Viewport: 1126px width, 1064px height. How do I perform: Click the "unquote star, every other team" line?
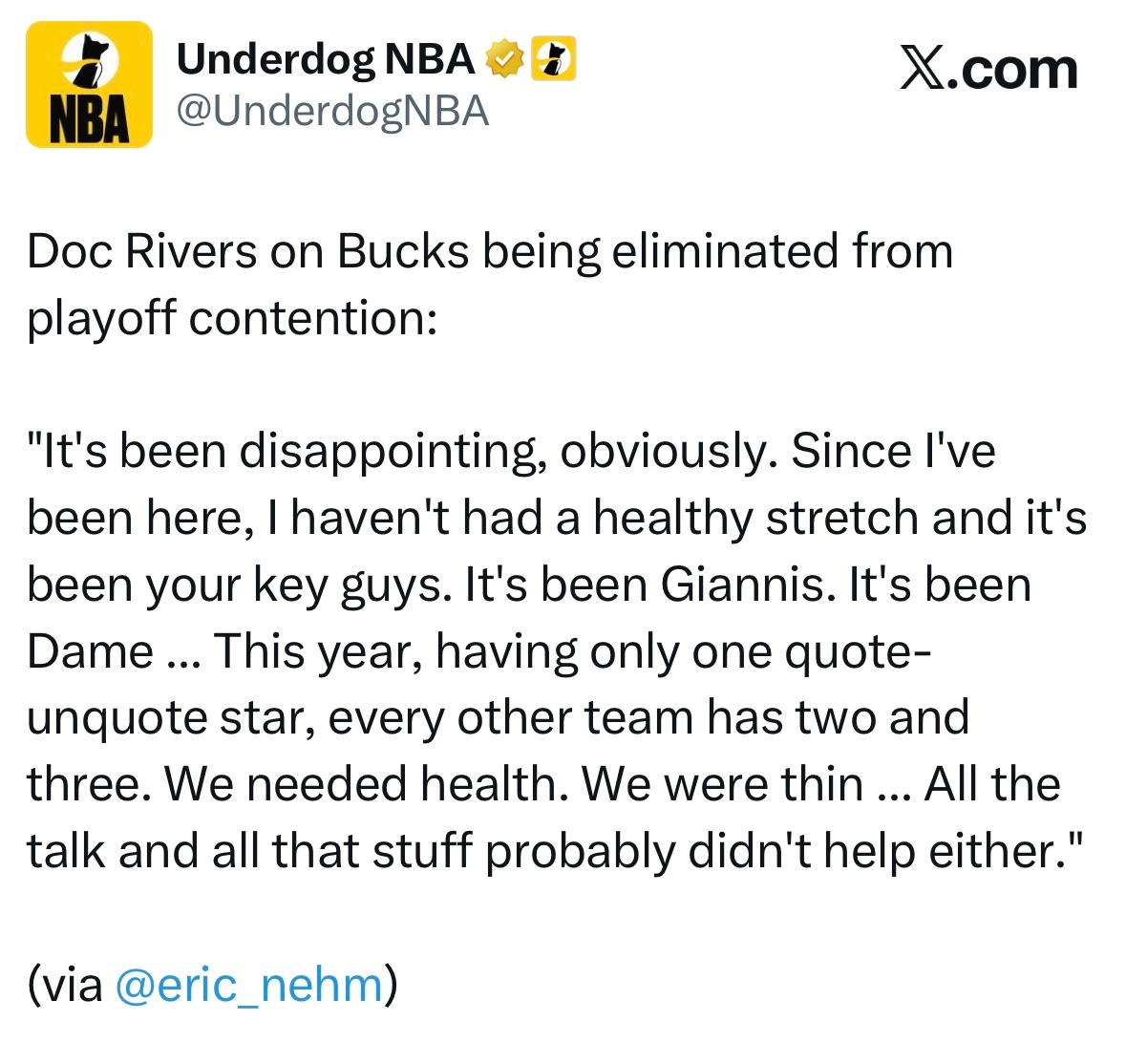(498, 718)
